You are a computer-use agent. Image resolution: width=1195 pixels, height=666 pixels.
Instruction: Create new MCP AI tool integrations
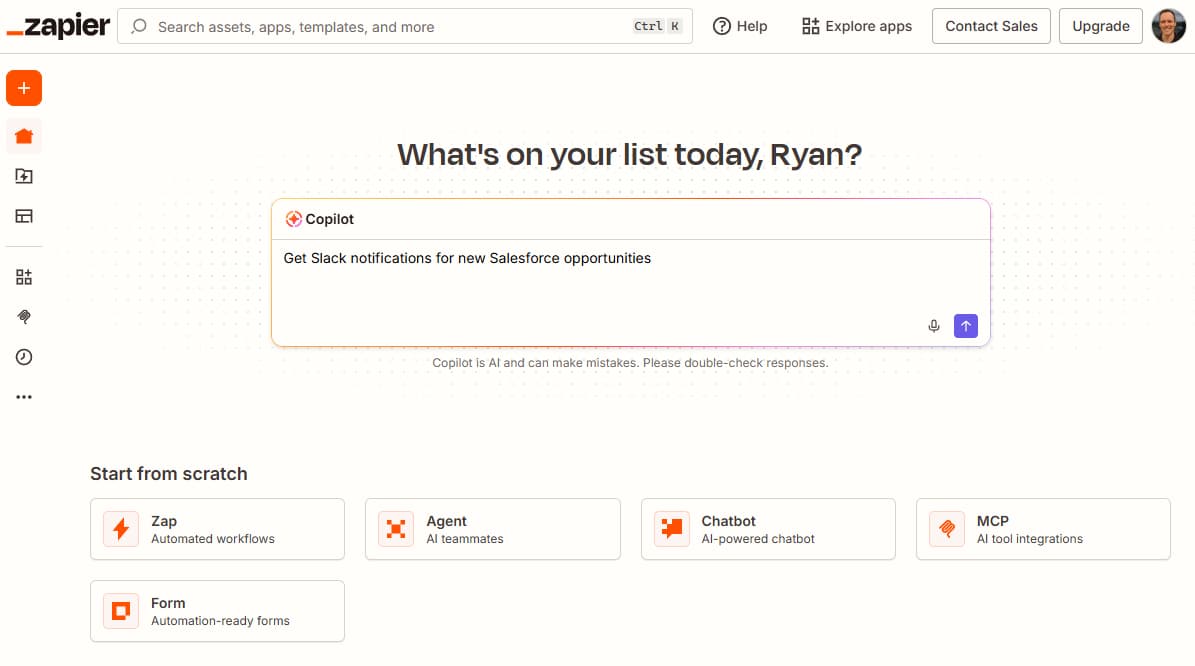(x=1043, y=529)
